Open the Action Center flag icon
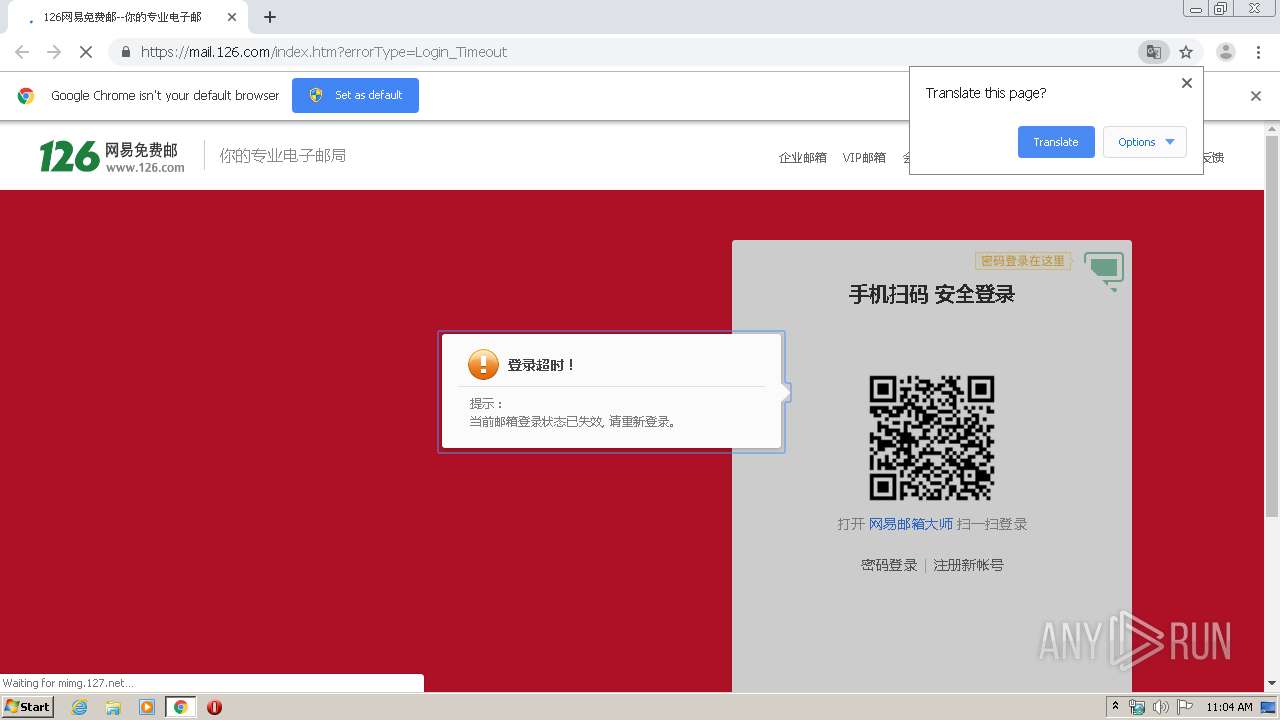Screen dimensions: 1280x720 tap(1184, 707)
